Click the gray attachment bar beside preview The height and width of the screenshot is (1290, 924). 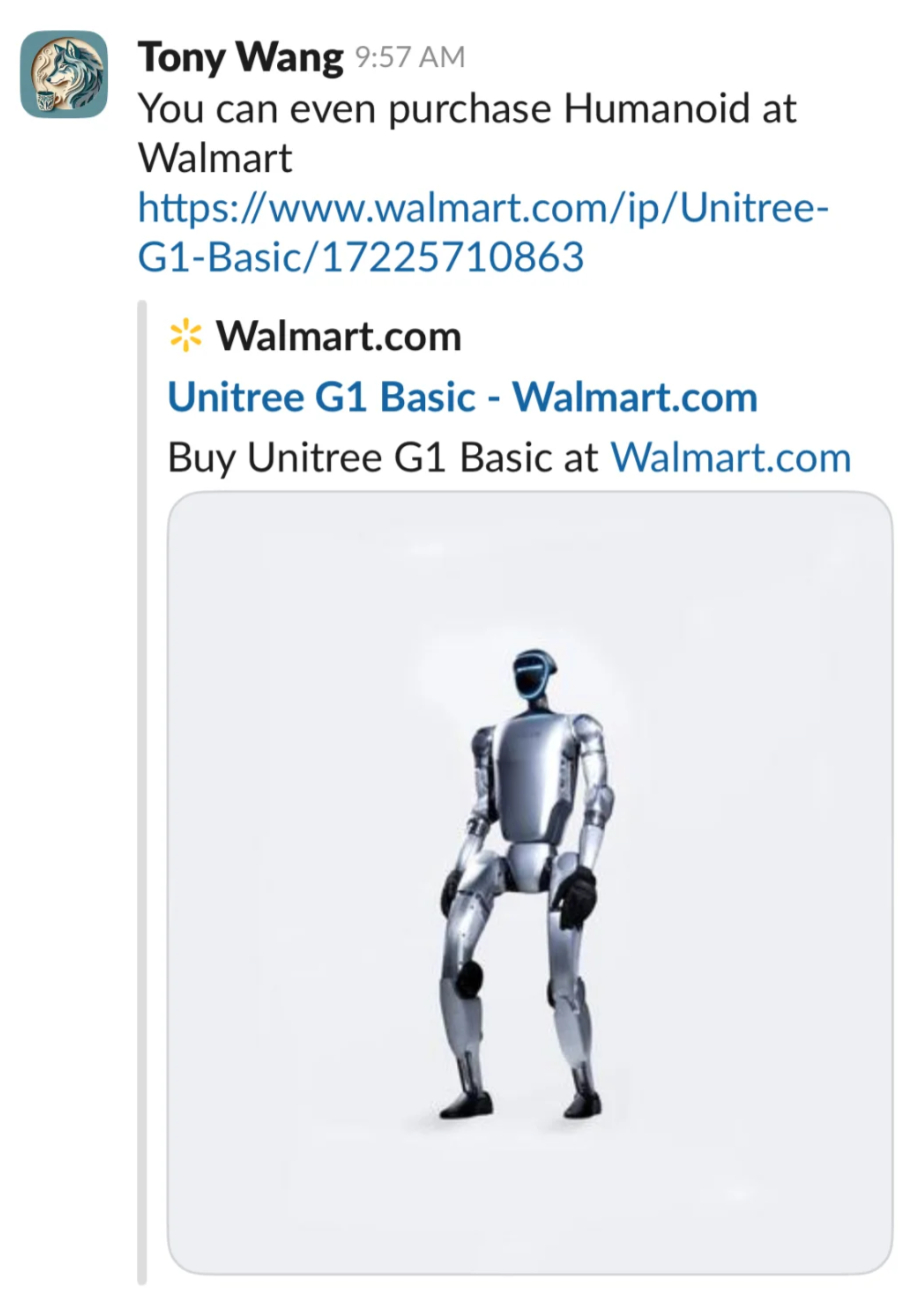(142, 792)
